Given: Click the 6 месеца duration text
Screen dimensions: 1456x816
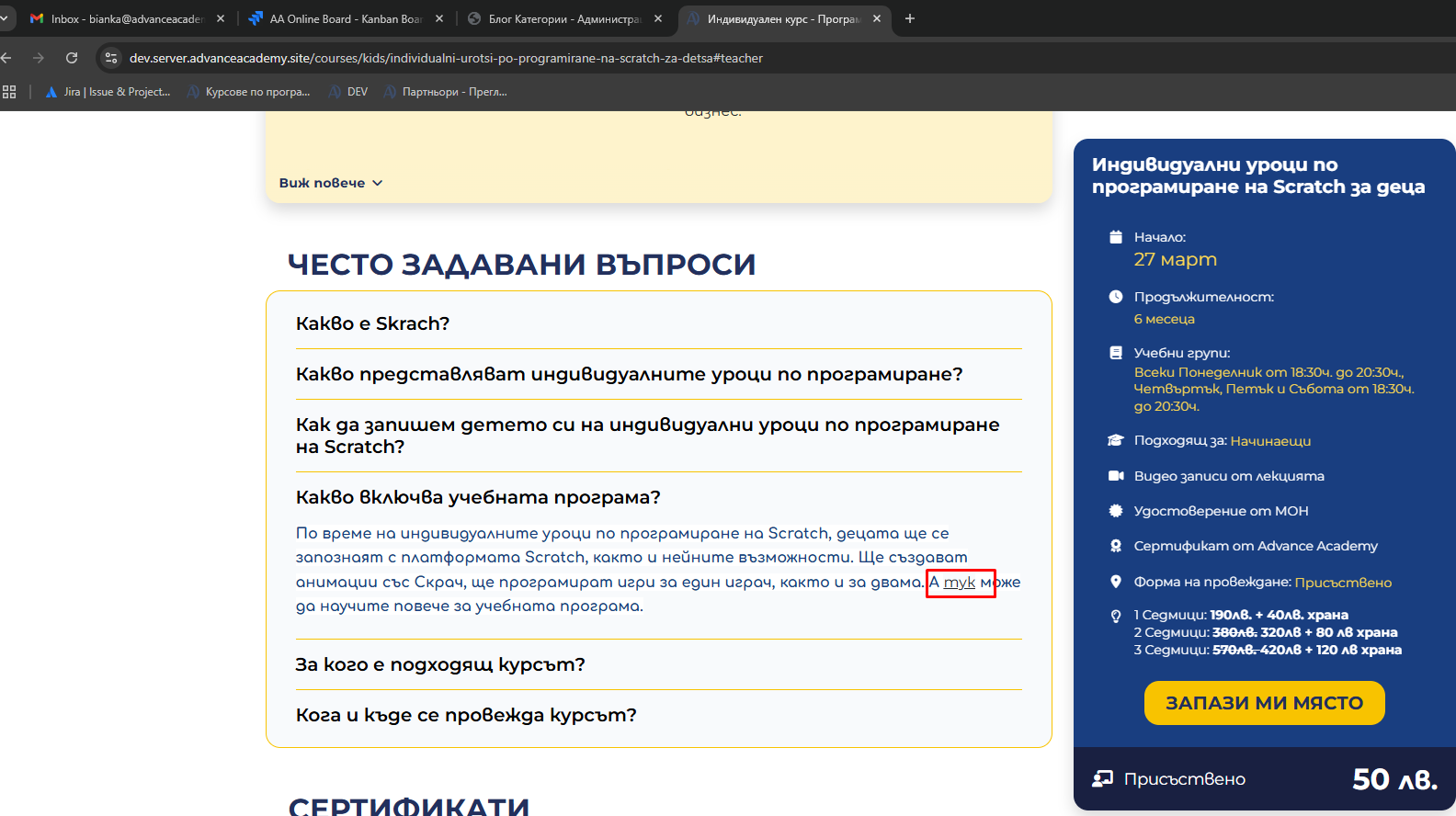Looking at the screenshot, I should point(1164,319).
